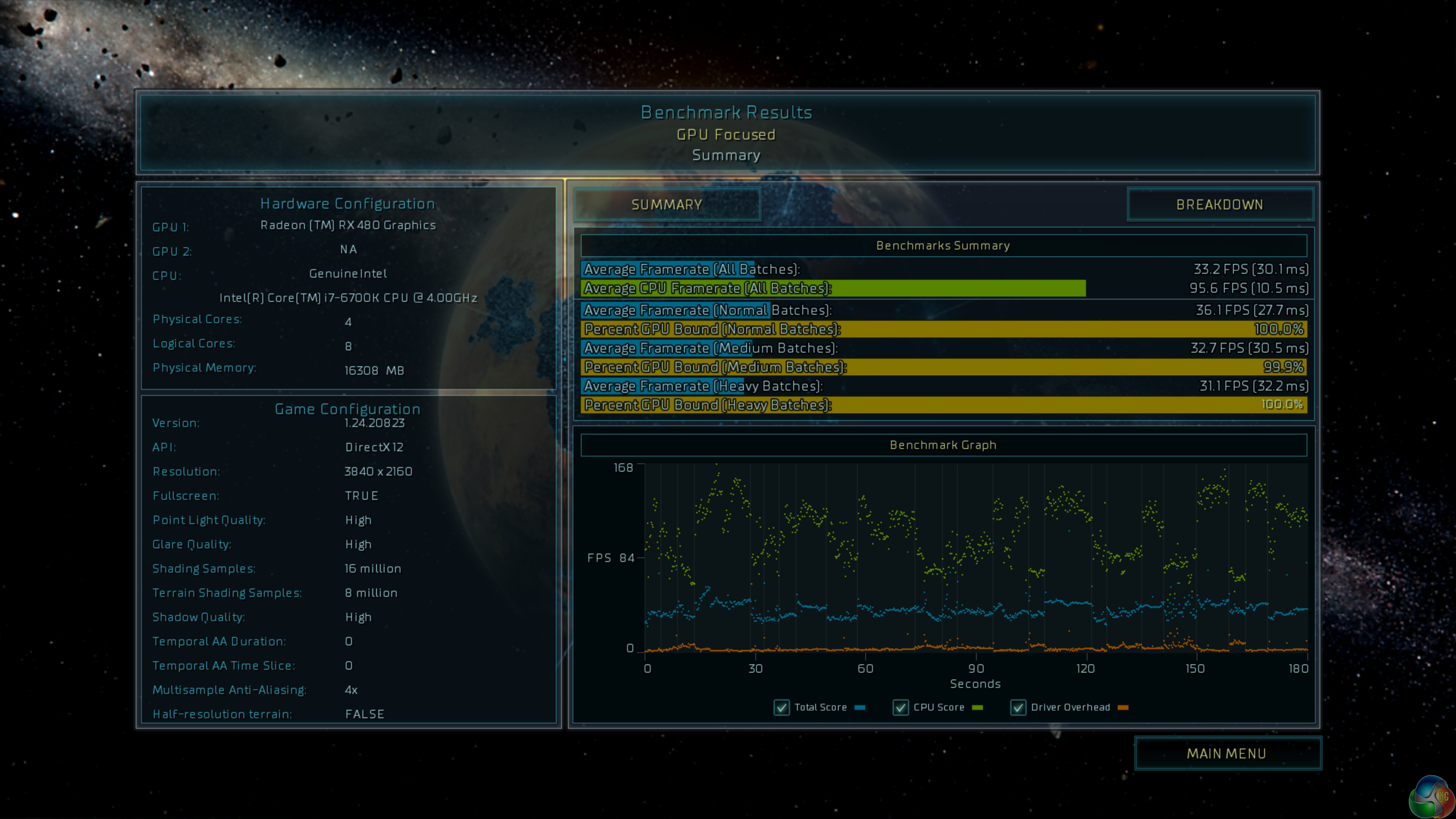Screen dimensions: 1456x819
Task: Click the Benchmarks Summary header bar
Action: (x=943, y=245)
